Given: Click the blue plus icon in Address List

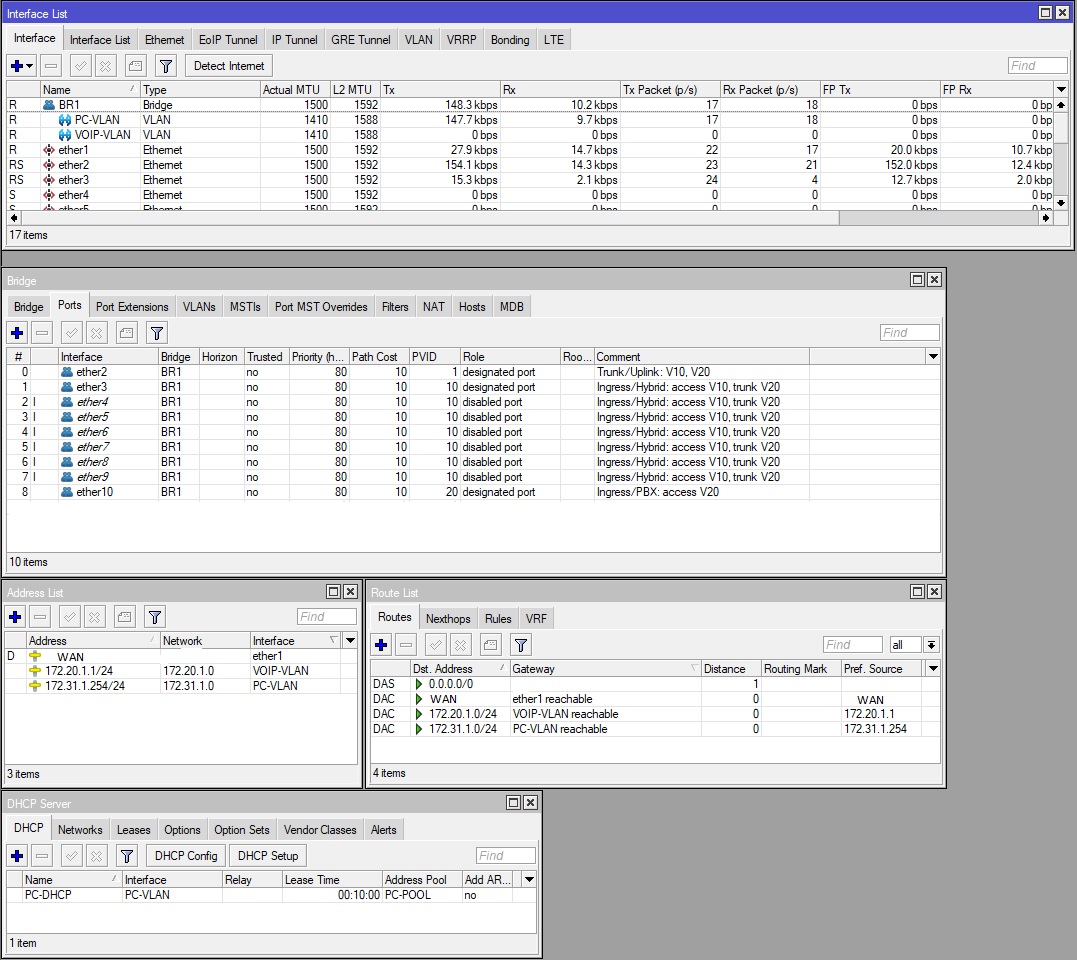Looking at the screenshot, I should [15, 617].
